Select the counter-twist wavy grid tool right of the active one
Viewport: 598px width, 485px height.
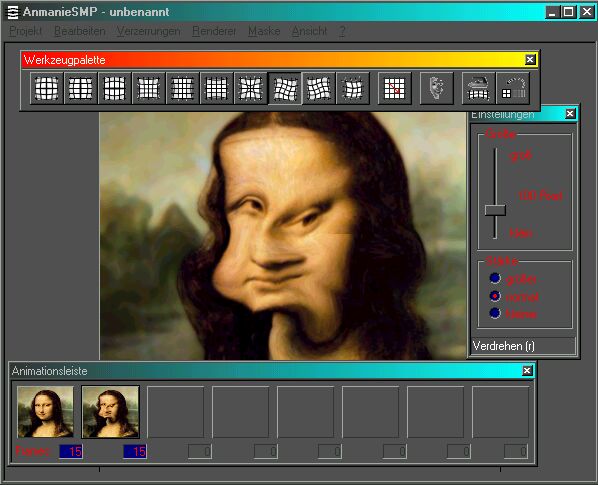(x=318, y=88)
